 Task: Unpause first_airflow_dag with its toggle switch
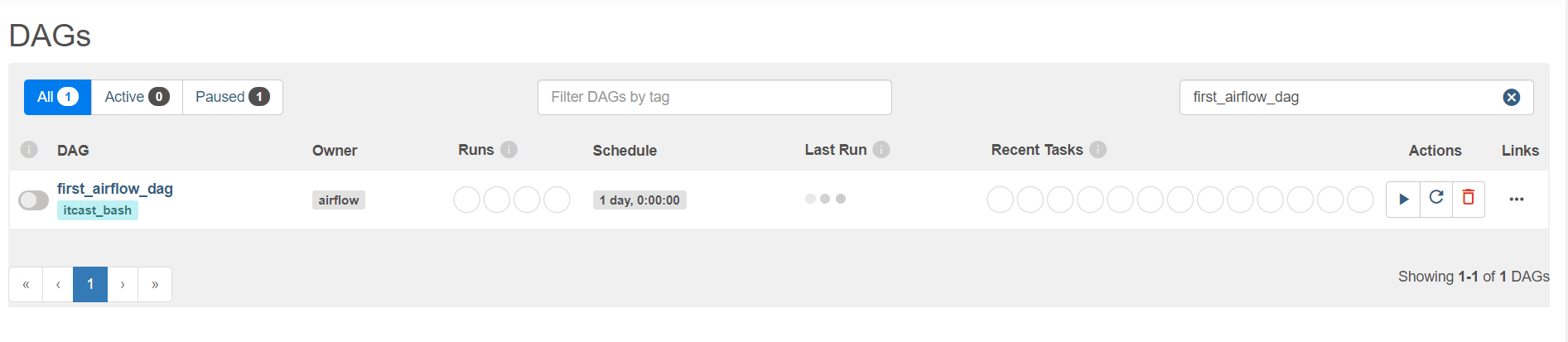[34, 200]
